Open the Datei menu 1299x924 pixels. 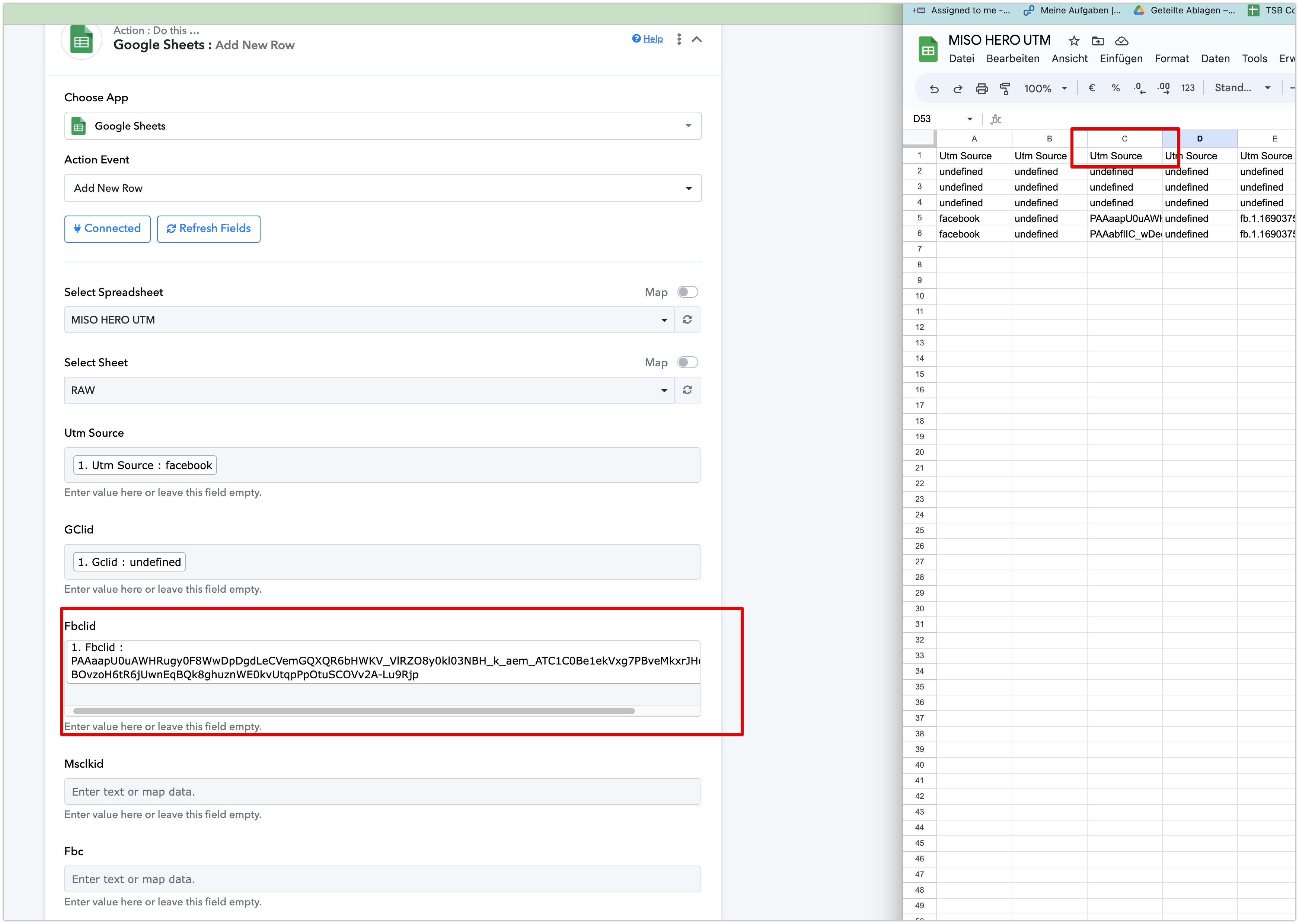tap(961, 58)
